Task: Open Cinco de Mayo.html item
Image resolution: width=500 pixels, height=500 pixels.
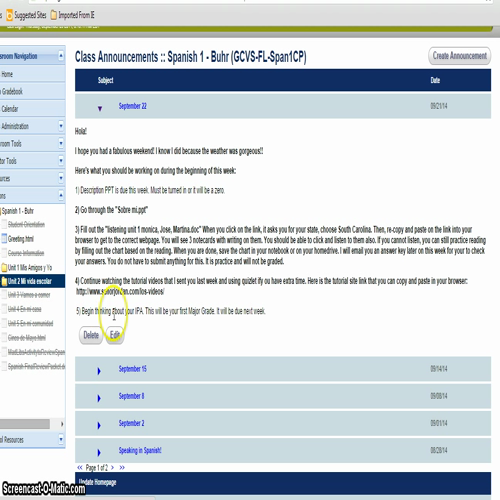Action: [x=27, y=338]
